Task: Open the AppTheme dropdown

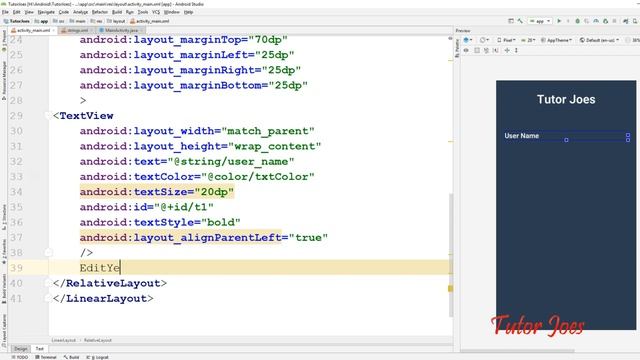Action: tap(556, 40)
